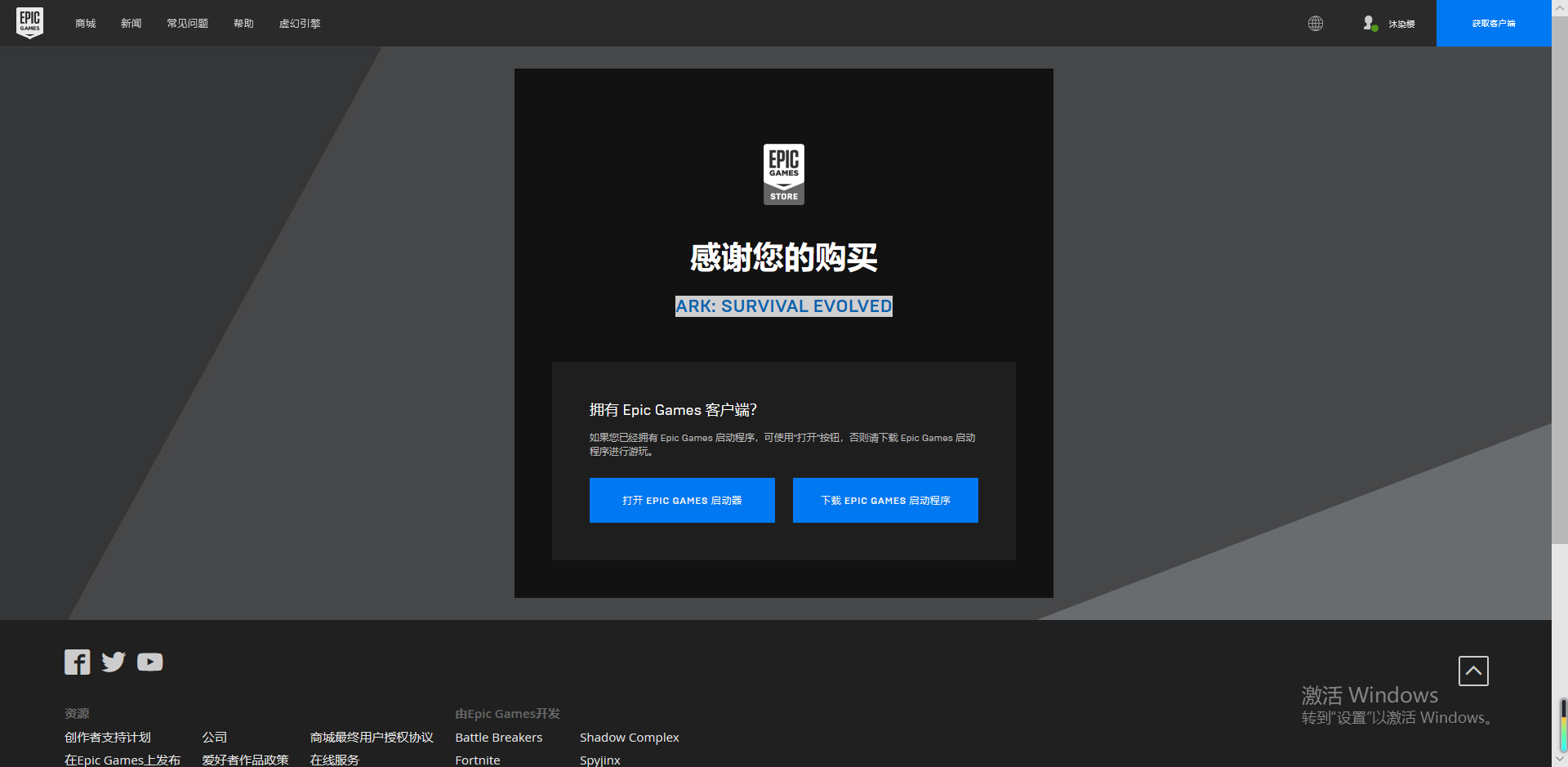Open the 常见问题 section
1568x767 pixels.
coord(186,23)
